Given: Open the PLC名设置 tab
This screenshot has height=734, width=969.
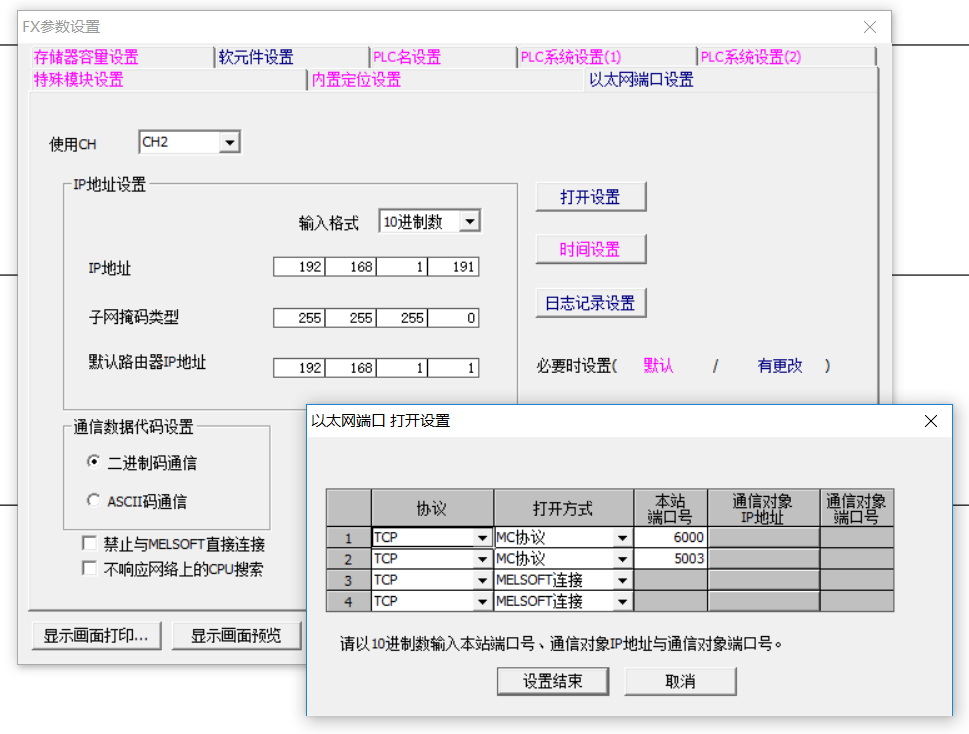Looking at the screenshot, I should (406, 58).
